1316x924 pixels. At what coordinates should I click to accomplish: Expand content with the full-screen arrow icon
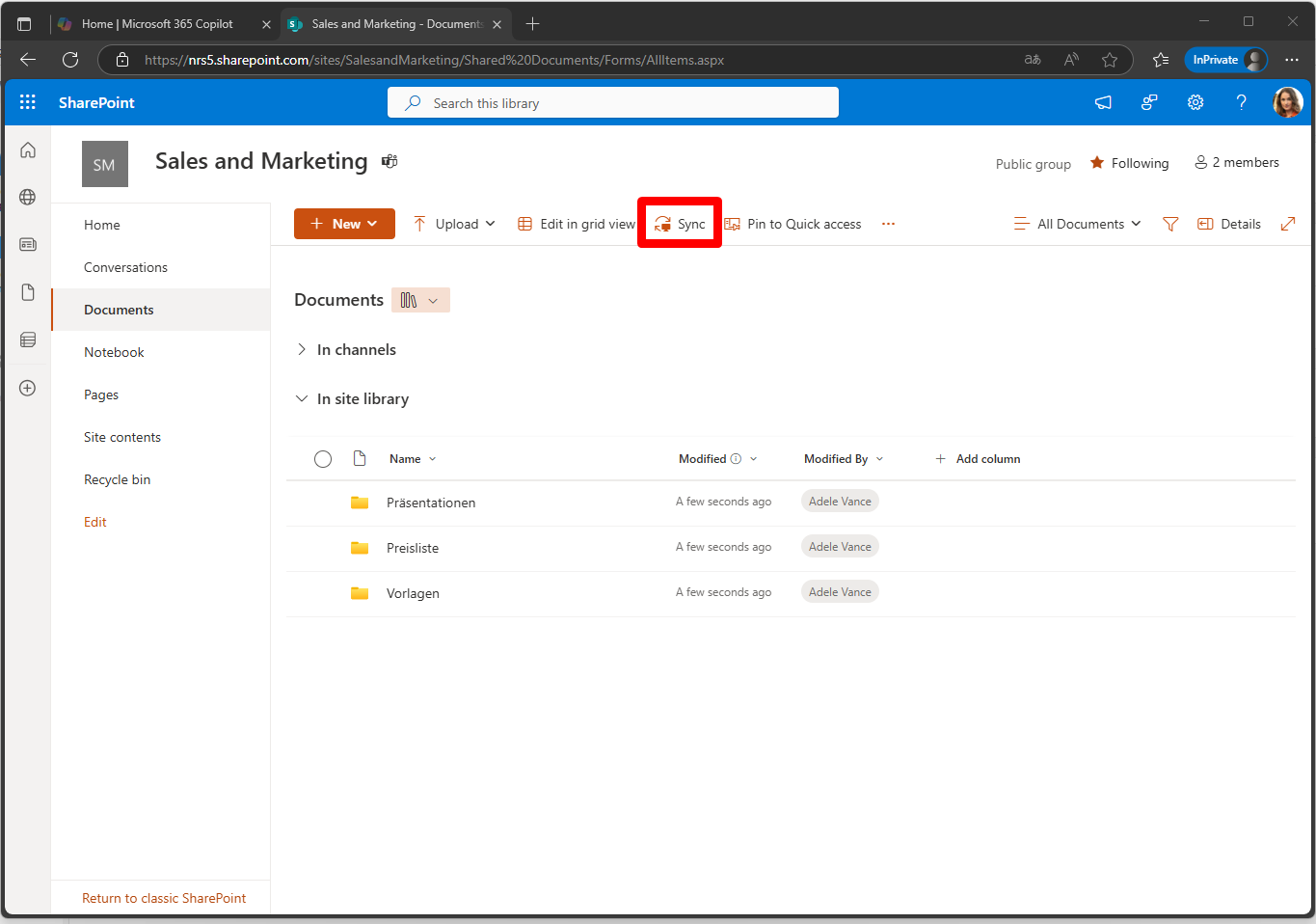tap(1288, 224)
